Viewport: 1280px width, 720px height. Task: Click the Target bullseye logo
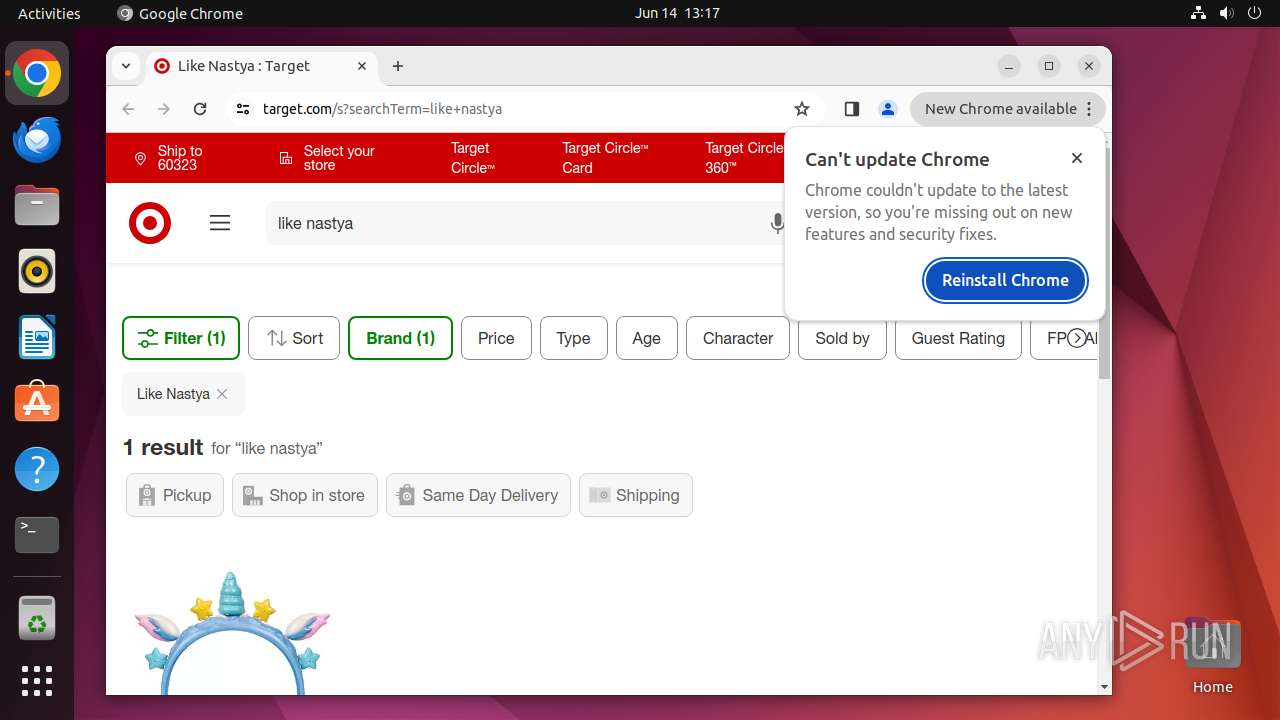150,223
